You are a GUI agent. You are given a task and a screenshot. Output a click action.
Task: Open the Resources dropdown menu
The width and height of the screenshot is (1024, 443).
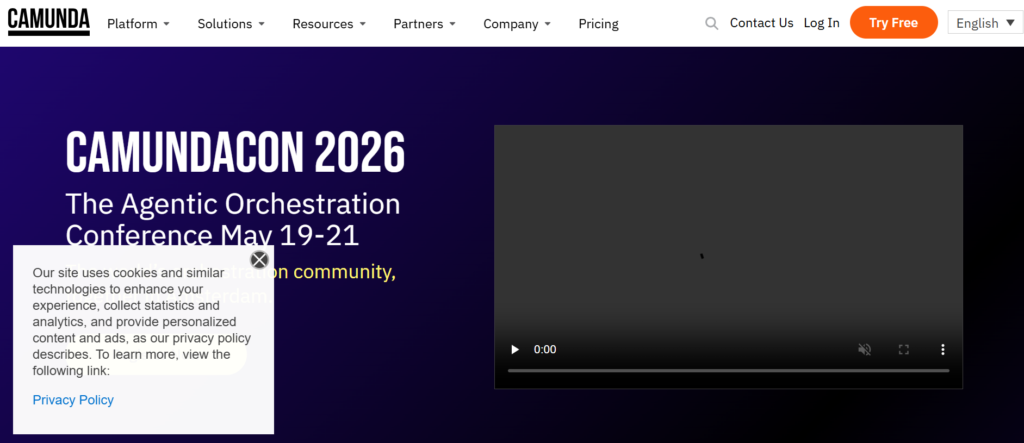pyautogui.click(x=329, y=23)
